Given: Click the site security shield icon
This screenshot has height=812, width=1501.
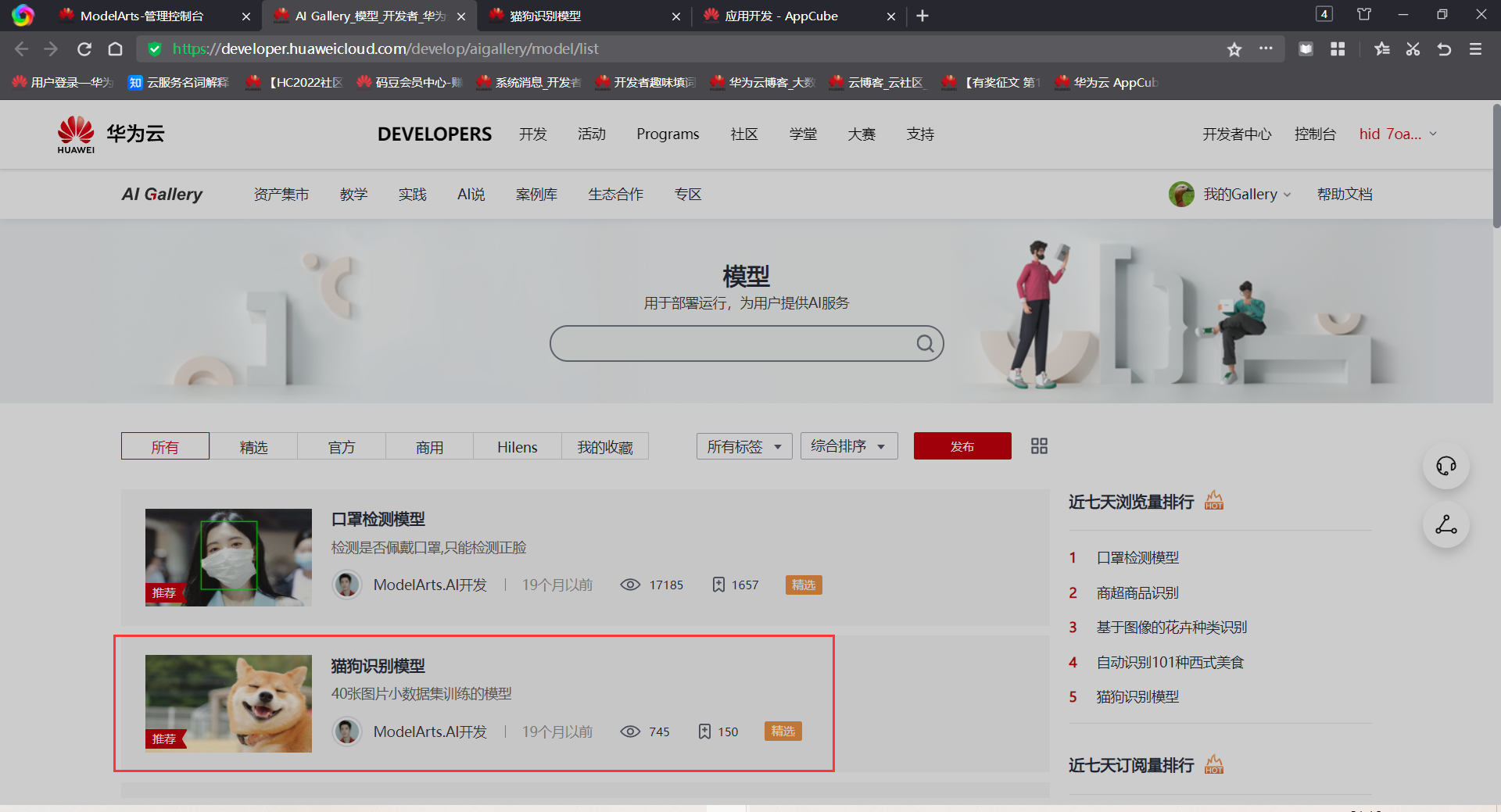Looking at the screenshot, I should click(x=155, y=49).
